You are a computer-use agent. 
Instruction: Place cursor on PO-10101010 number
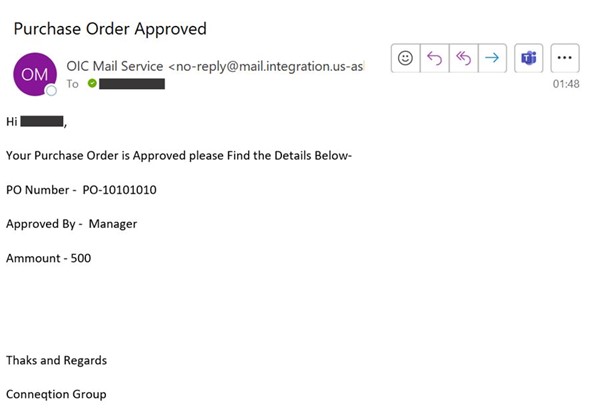[x=119, y=190]
